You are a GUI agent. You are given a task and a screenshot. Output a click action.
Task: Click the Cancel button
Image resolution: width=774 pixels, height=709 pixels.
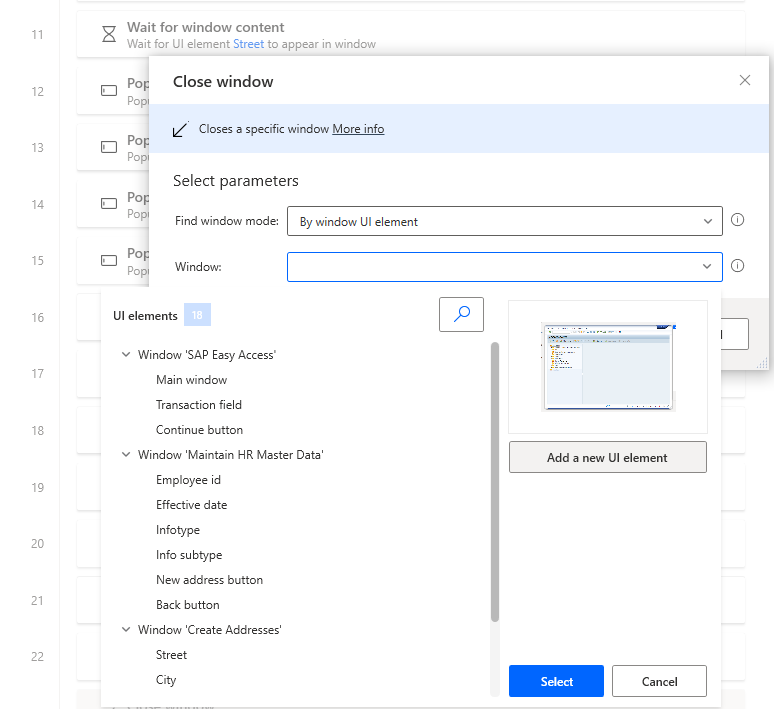click(x=659, y=681)
